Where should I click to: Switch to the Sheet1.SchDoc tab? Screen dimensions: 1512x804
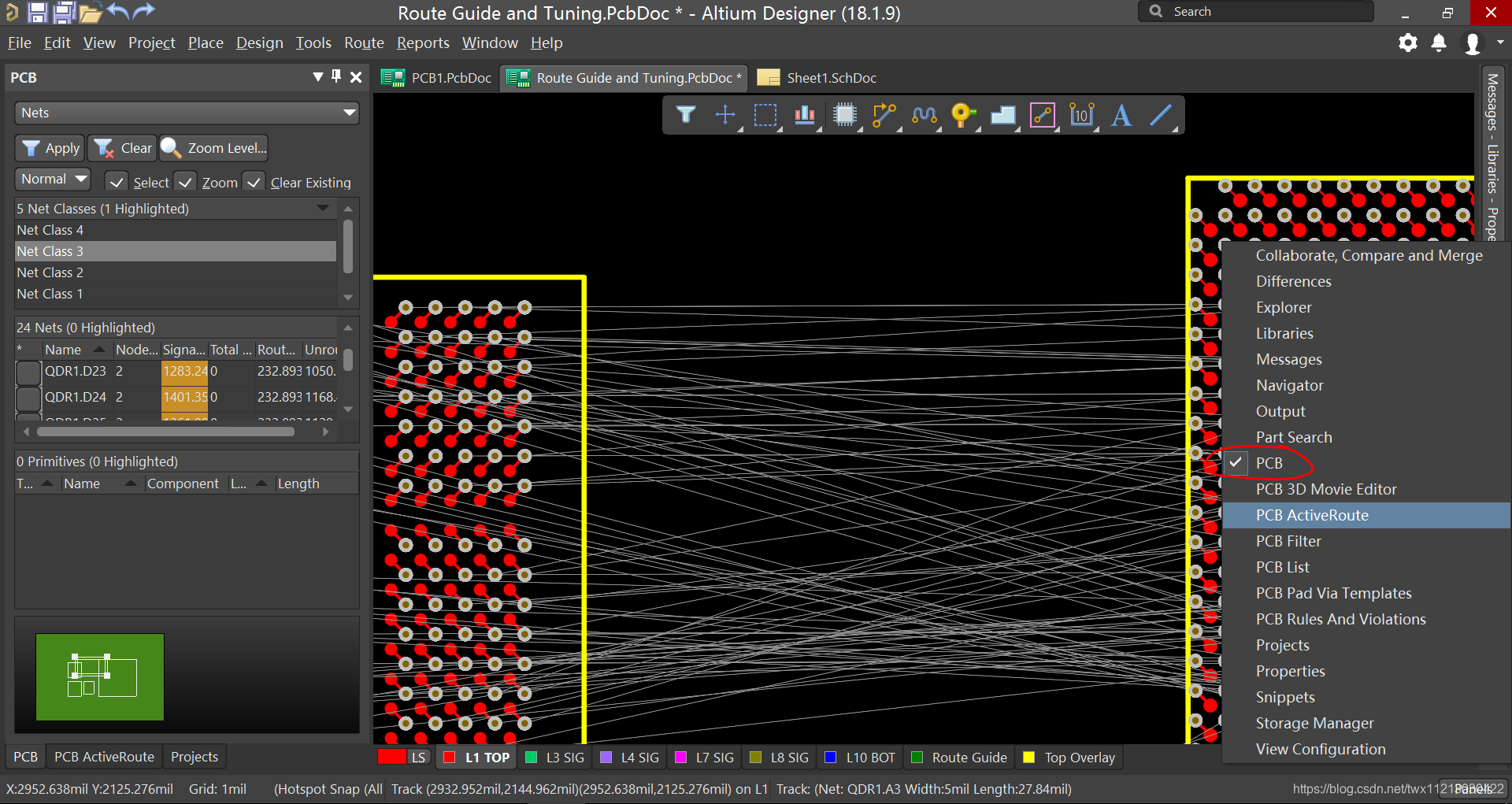[817, 77]
